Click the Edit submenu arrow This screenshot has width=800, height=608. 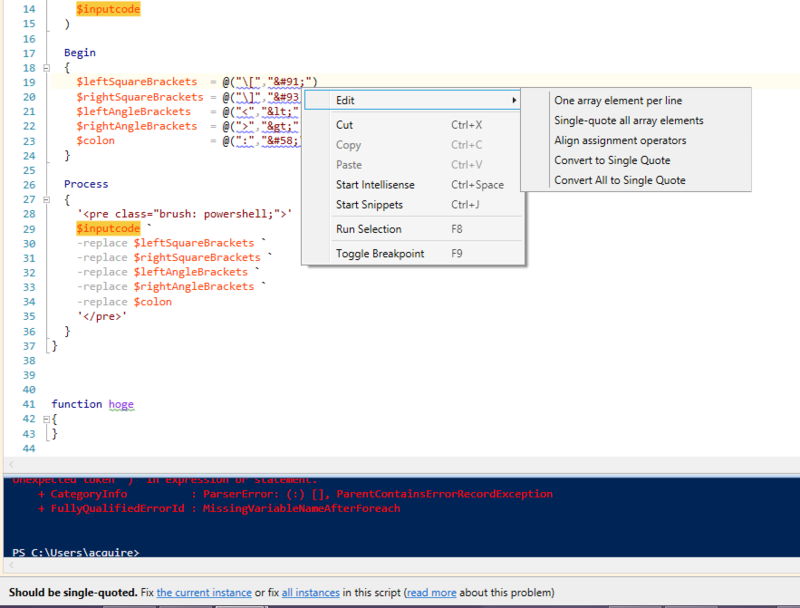(x=514, y=100)
